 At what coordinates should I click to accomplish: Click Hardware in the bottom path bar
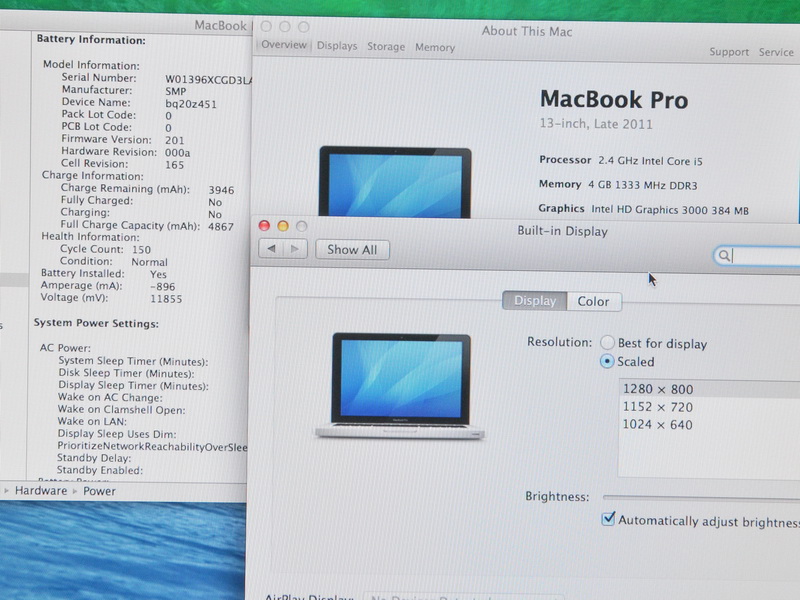pyautogui.click(x=41, y=491)
